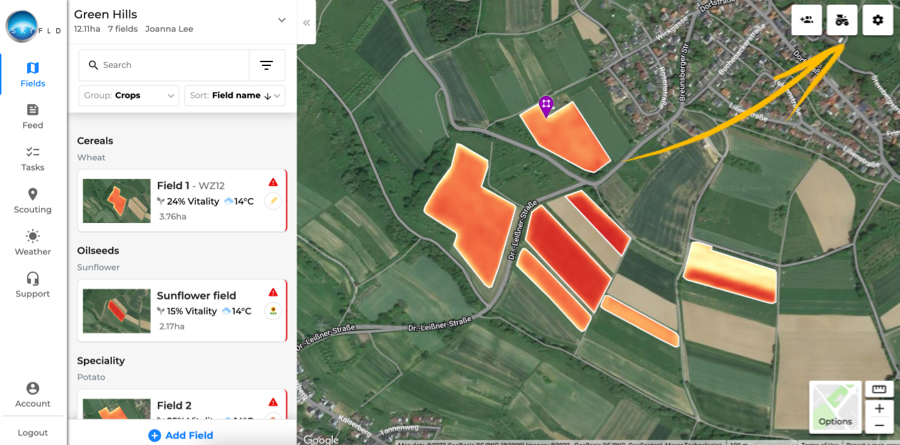900x445 pixels.
Task: Click the add users icon on map
Action: 806,21
